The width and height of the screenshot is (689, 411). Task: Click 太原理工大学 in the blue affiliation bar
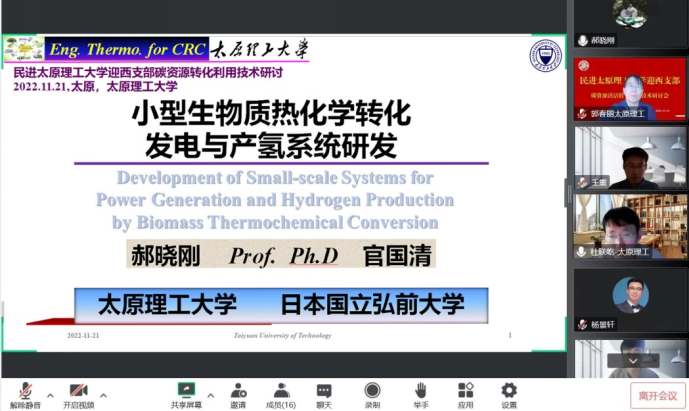pyautogui.click(x=167, y=305)
